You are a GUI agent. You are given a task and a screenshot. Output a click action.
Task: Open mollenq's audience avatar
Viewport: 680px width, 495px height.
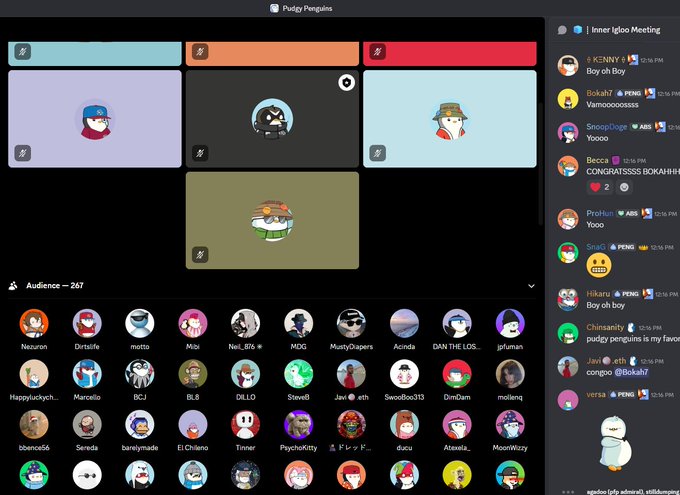(x=510, y=374)
